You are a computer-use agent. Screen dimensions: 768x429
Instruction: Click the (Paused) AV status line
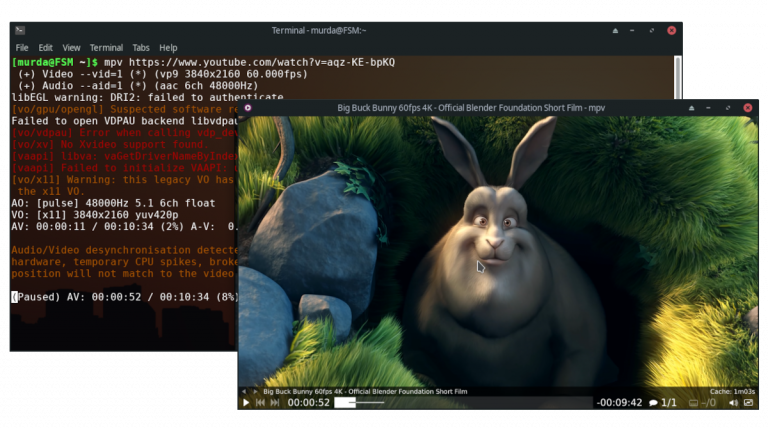[x=125, y=297]
